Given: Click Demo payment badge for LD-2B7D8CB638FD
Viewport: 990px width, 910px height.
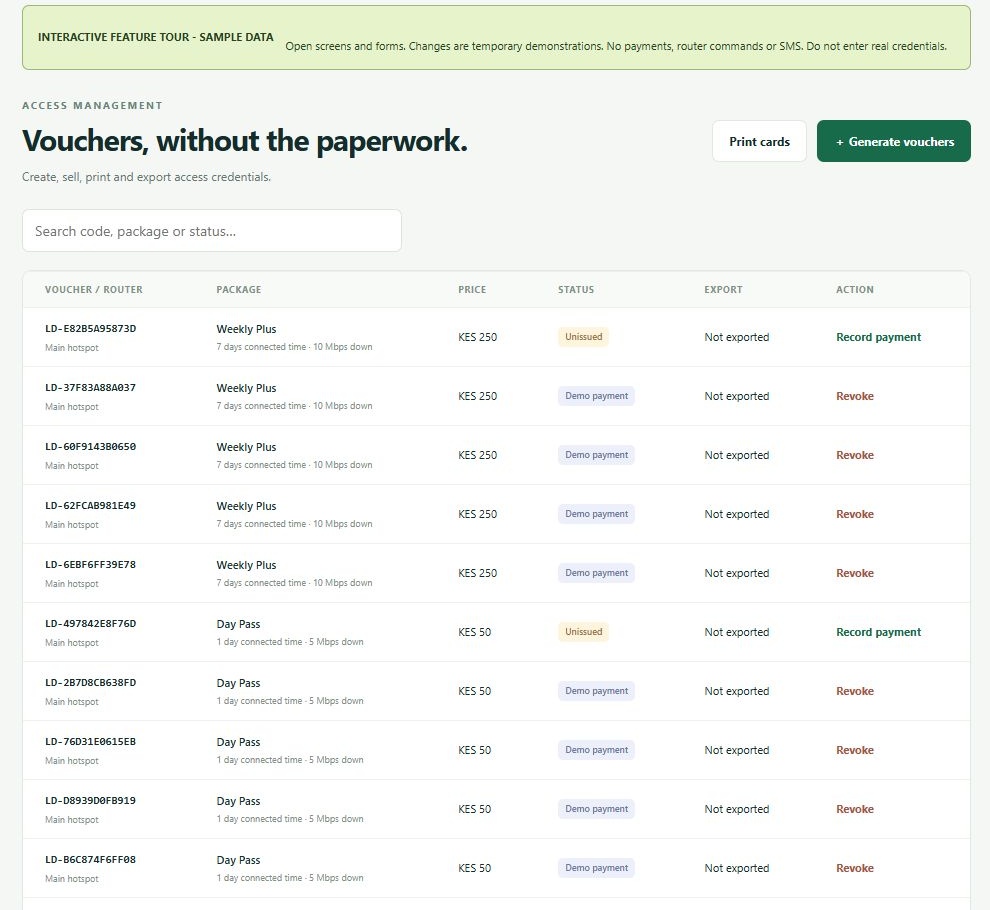Looking at the screenshot, I should pos(596,691).
